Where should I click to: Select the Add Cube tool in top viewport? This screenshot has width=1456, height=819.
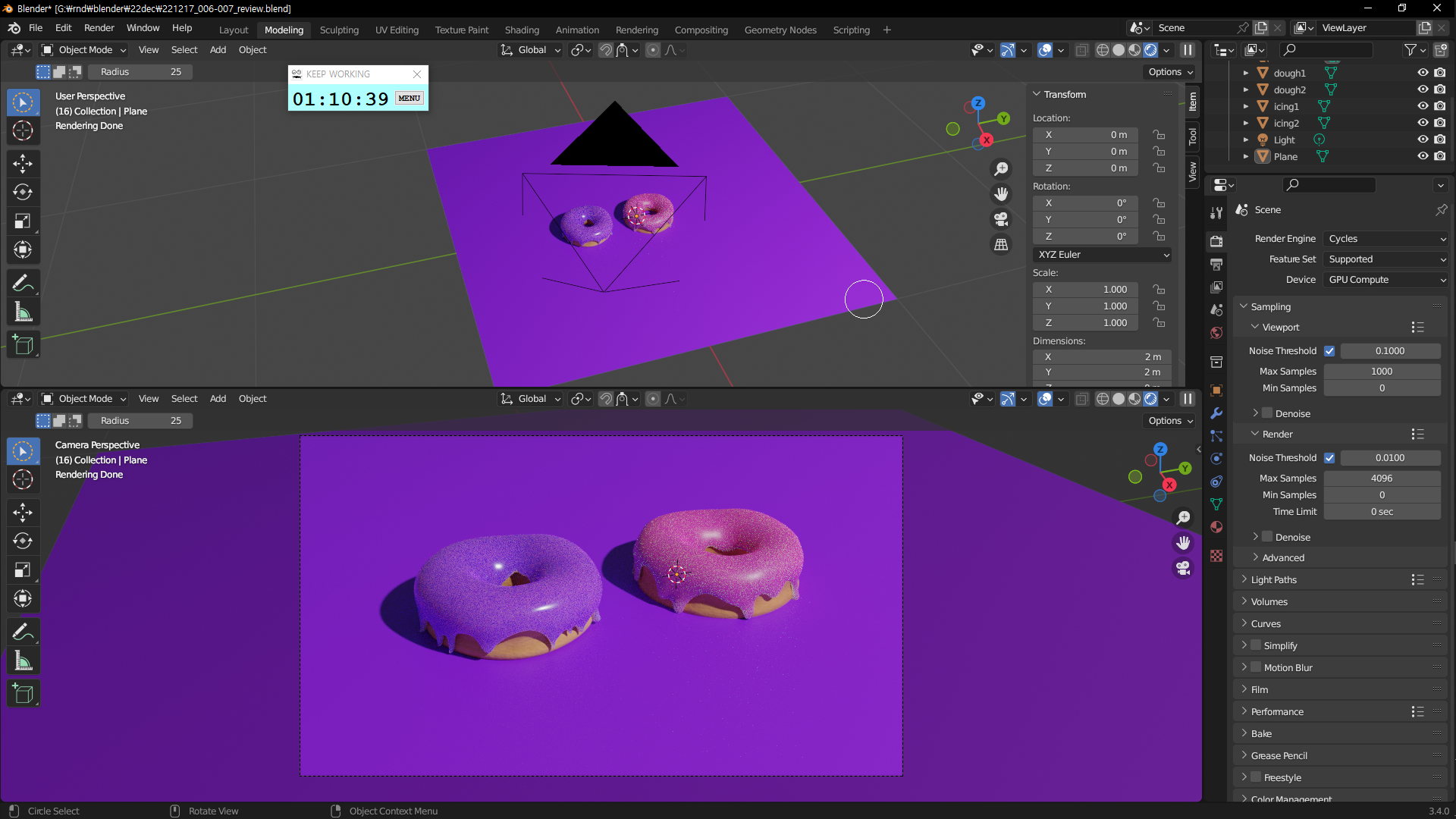[x=23, y=345]
